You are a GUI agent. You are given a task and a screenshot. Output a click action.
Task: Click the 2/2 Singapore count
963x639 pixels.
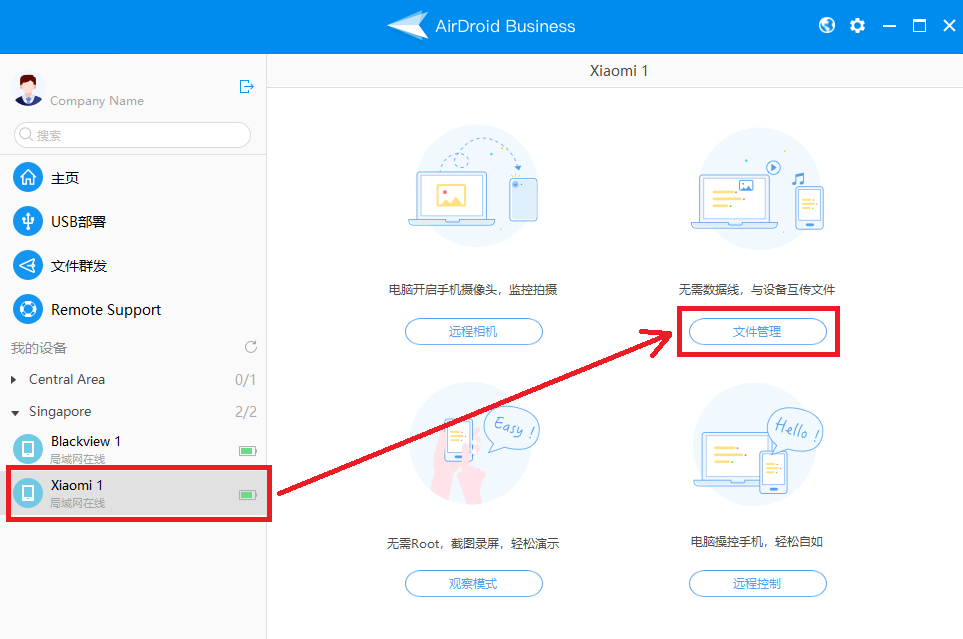pos(246,412)
